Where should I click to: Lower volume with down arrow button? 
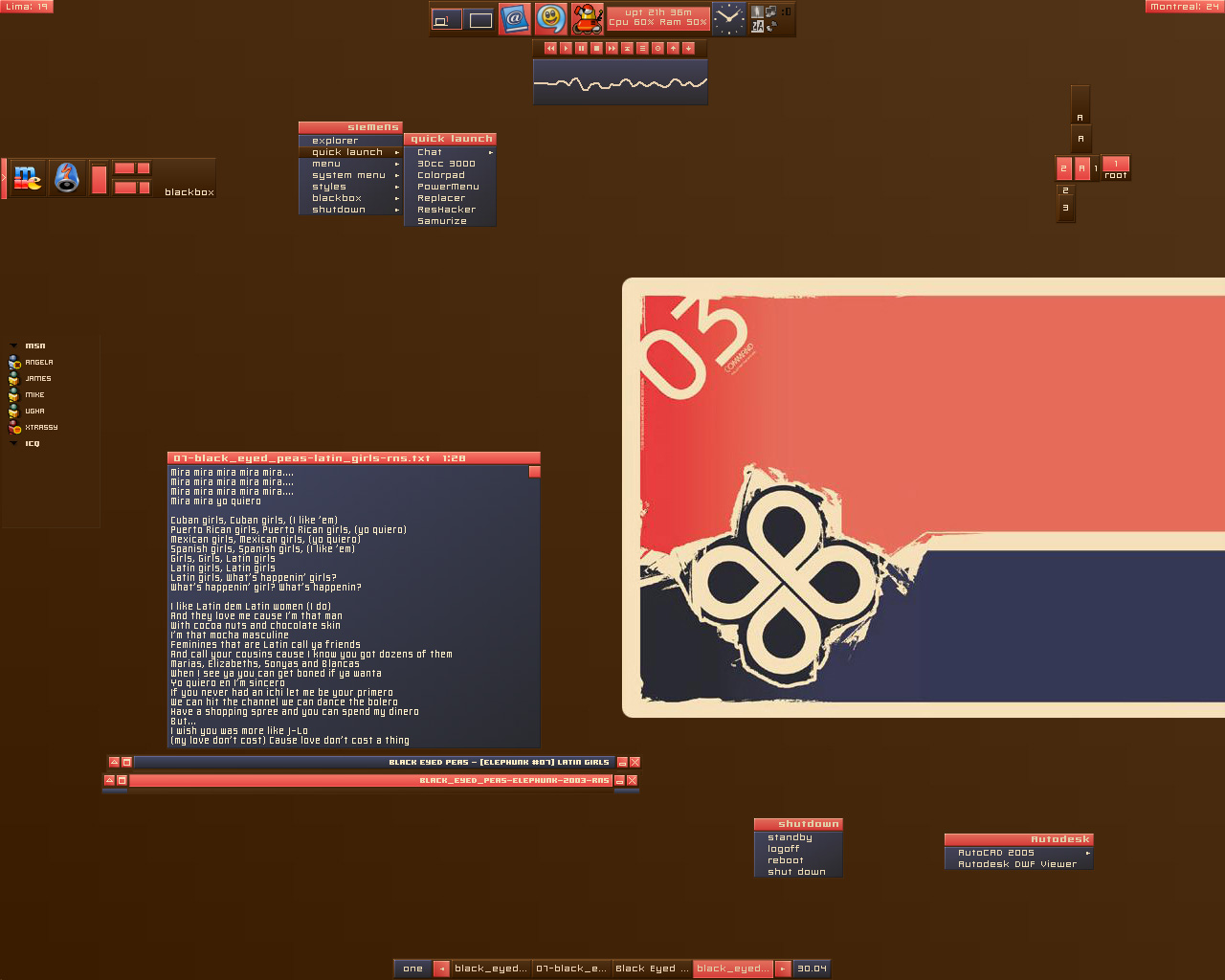pos(688,48)
